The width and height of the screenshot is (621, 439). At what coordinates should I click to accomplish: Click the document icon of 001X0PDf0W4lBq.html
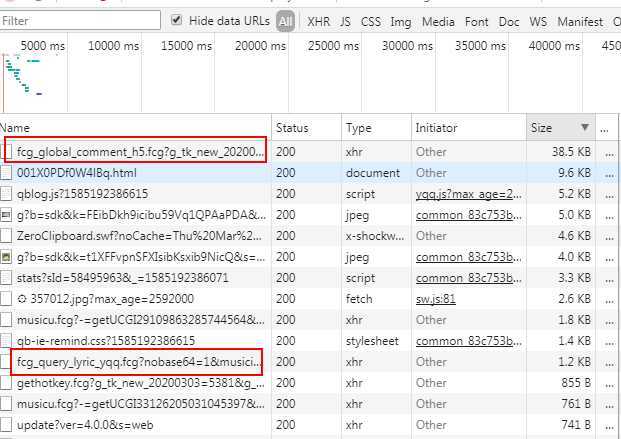(6, 173)
